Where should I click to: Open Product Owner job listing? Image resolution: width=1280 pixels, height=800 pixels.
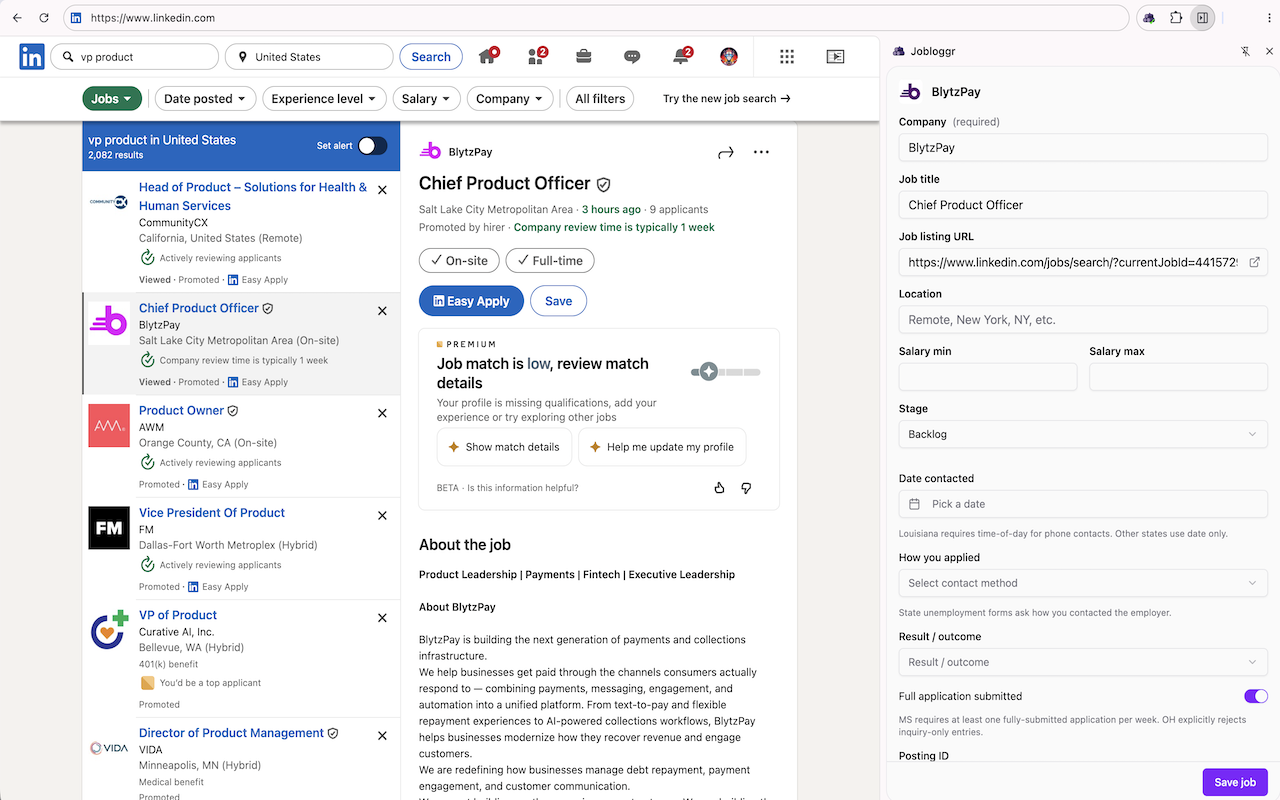point(182,410)
